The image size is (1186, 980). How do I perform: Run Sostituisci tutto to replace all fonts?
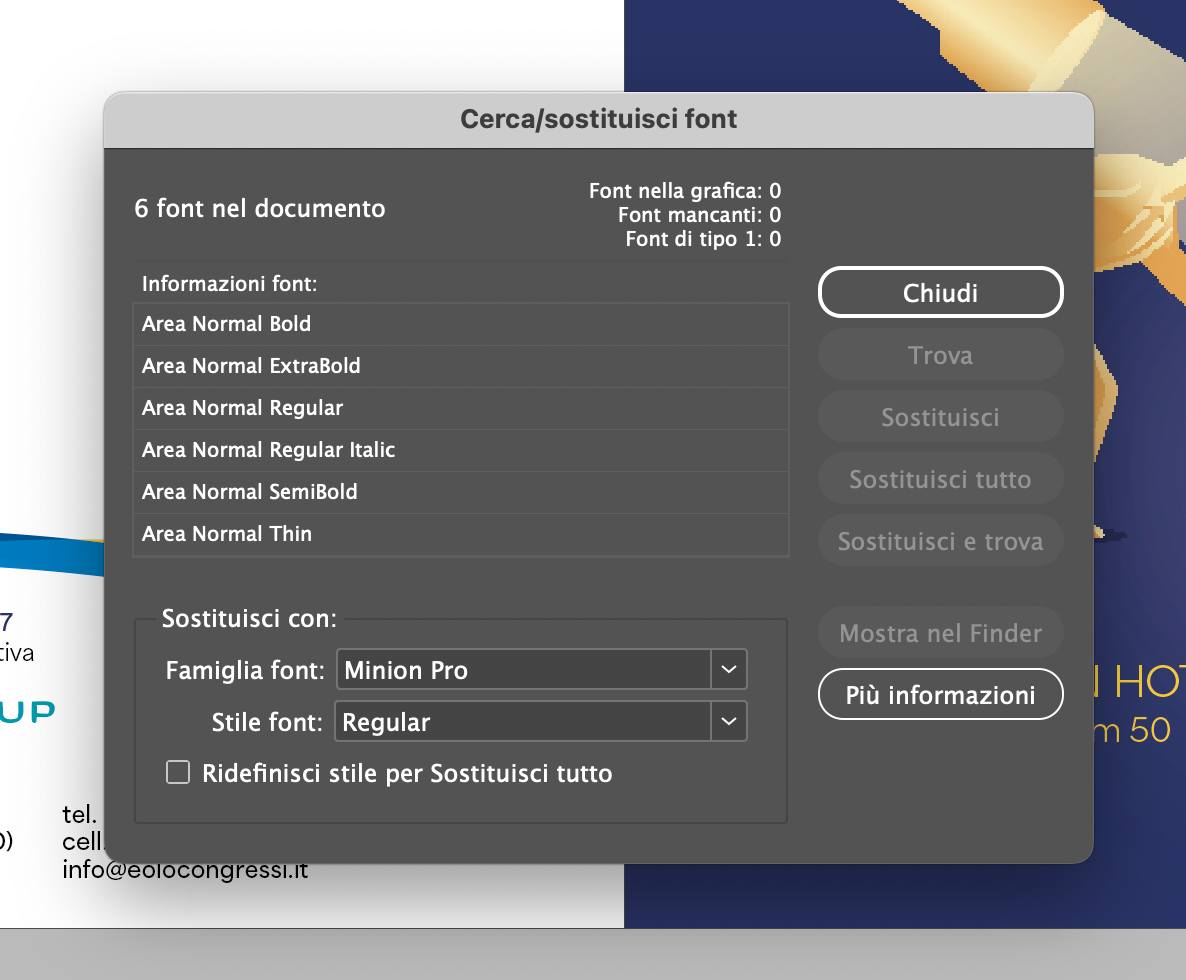pos(940,479)
